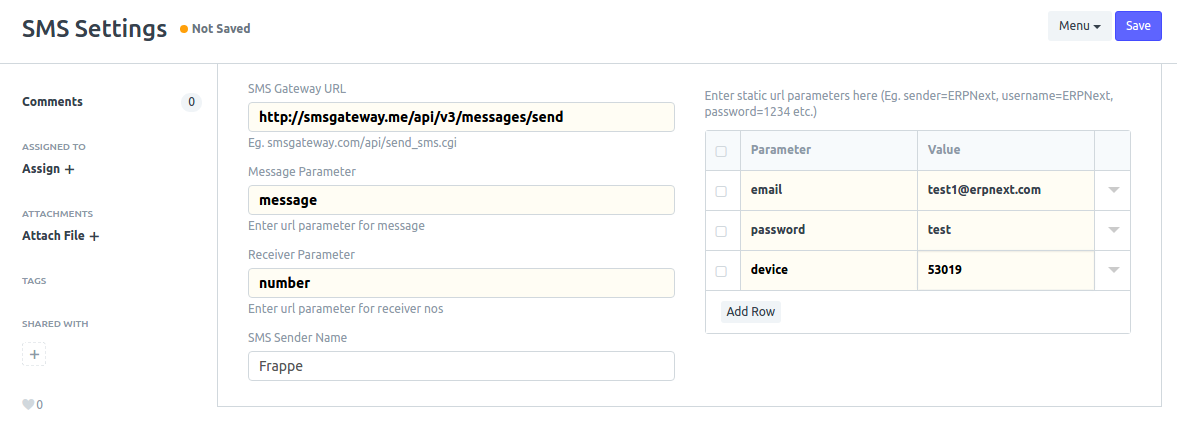Expand the password row arrow
Viewport: 1177px width, 433px height.
tap(1113, 230)
